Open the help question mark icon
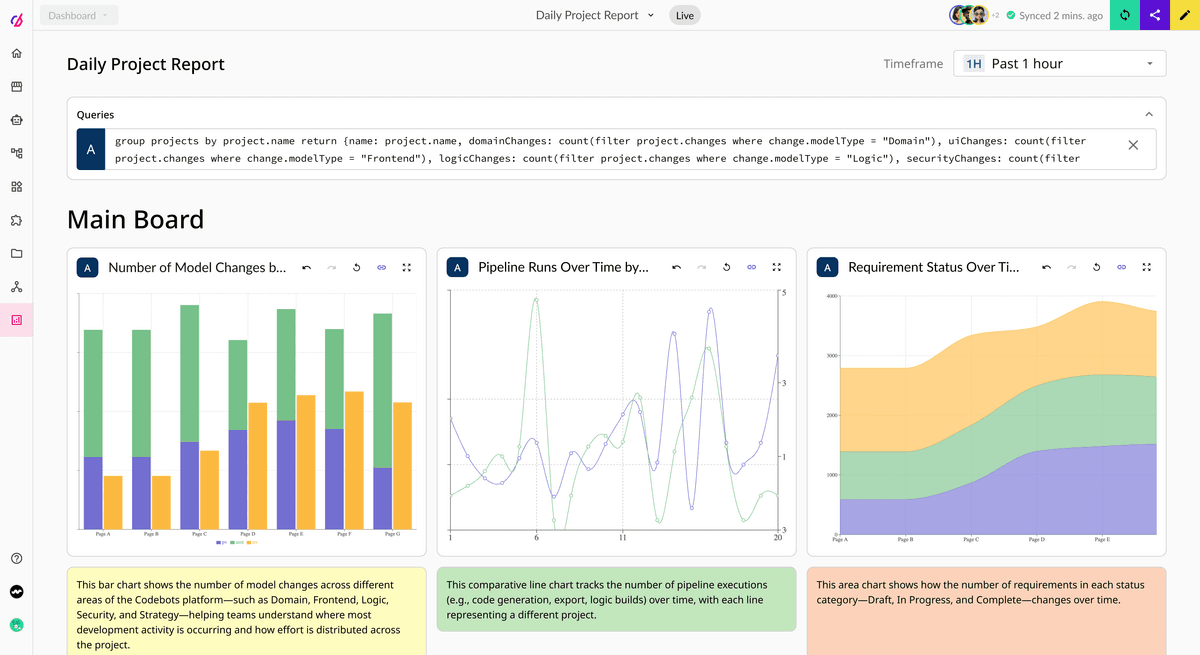Image resolution: width=1200 pixels, height=655 pixels. [16, 558]
